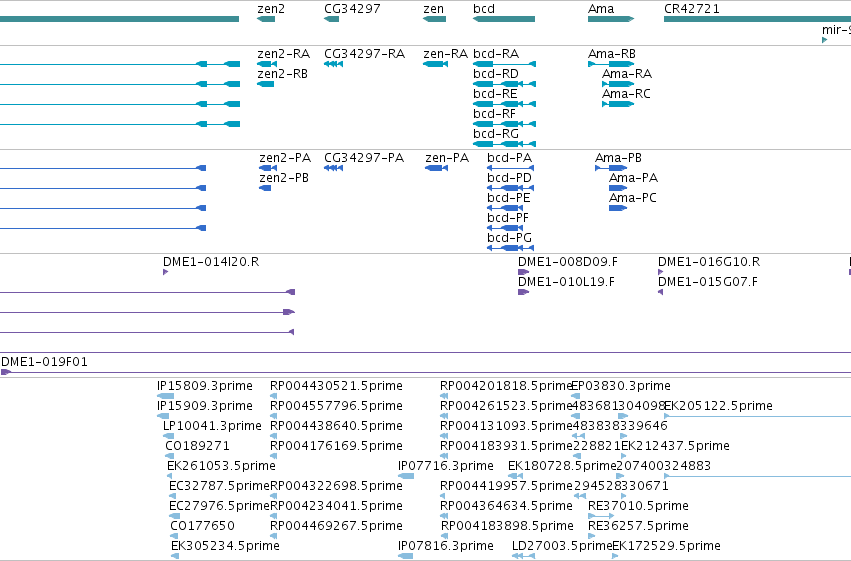Open EST label IP07816.3prime
Screen dimensions: 851x561
tap(446, 546)
